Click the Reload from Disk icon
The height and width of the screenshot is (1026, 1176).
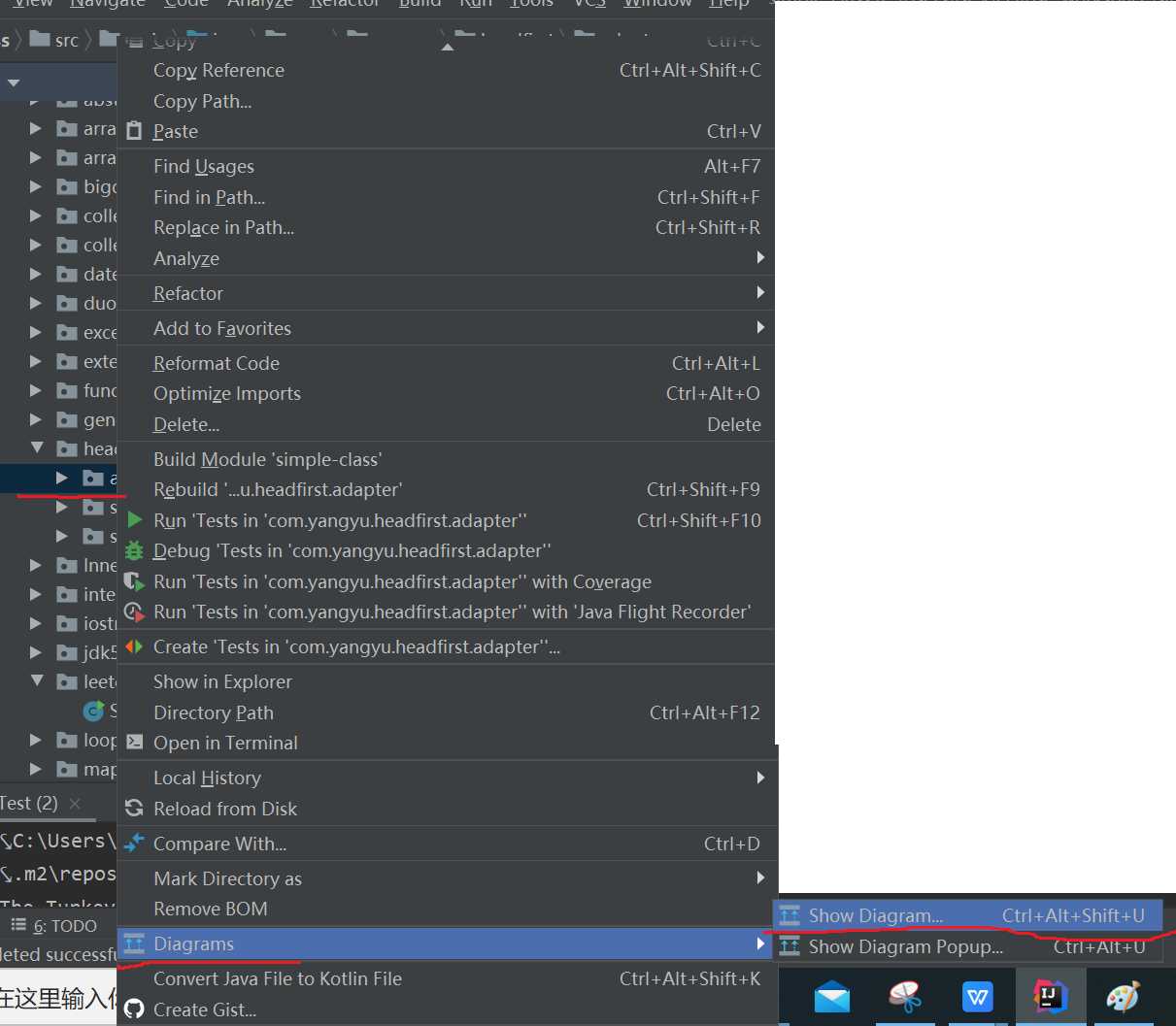tap(134, 809)
